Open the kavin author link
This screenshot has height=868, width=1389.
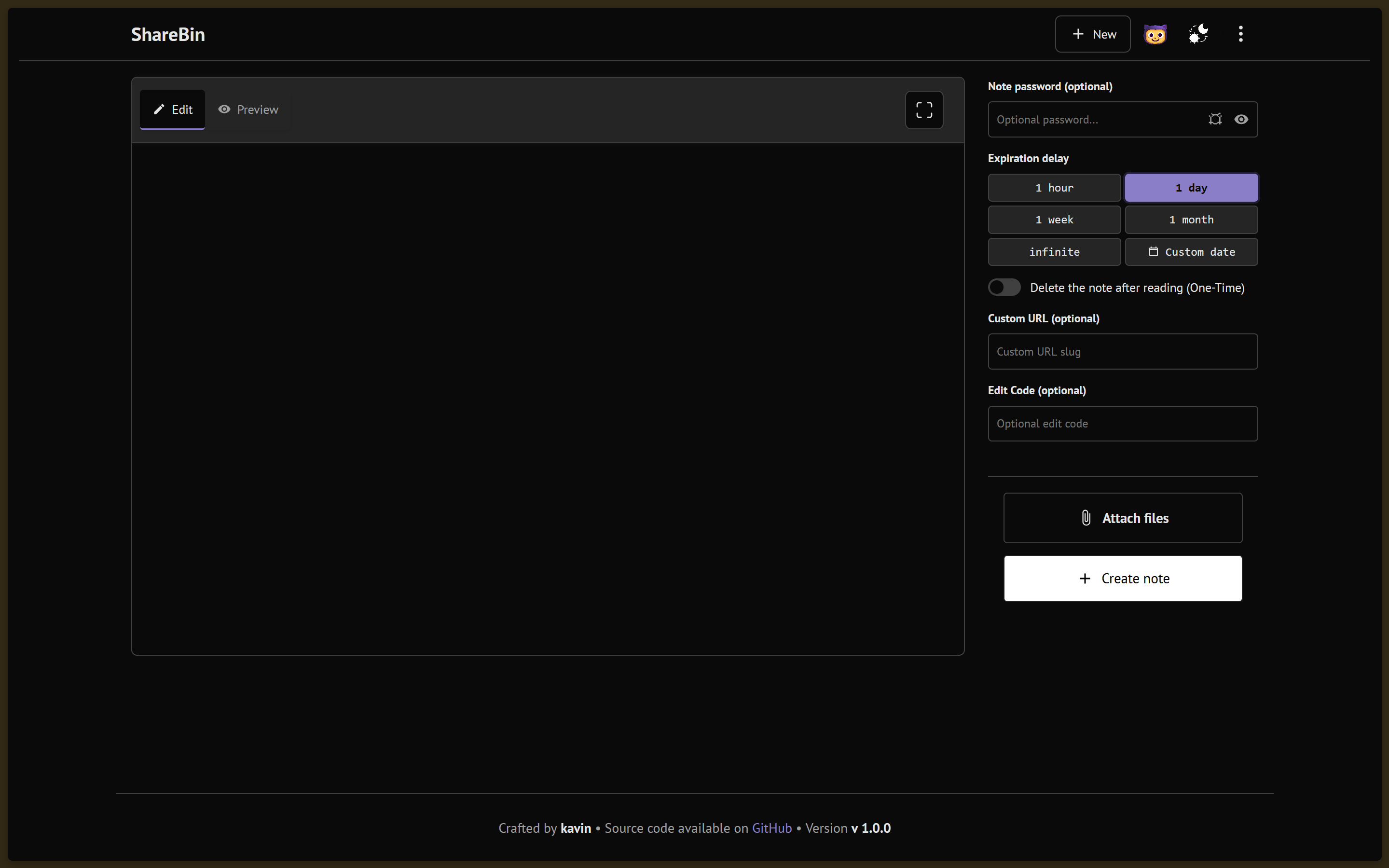(576, 828)
